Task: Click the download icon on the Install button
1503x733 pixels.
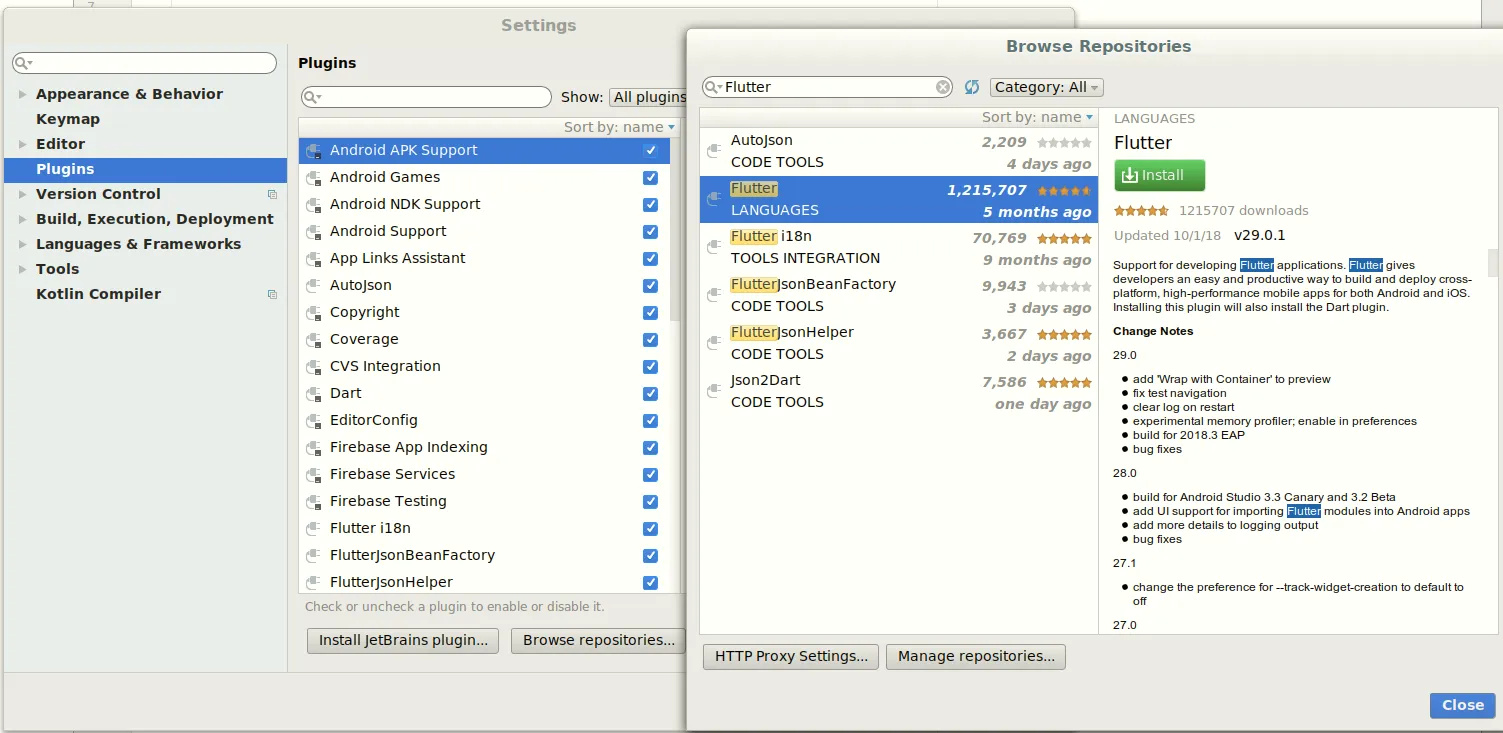Action: click(1130, 175)
